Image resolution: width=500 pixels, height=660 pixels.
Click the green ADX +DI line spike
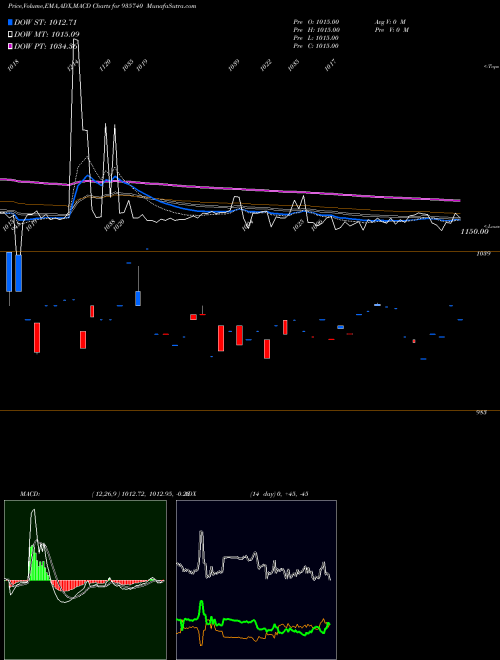tap(201, 608)
